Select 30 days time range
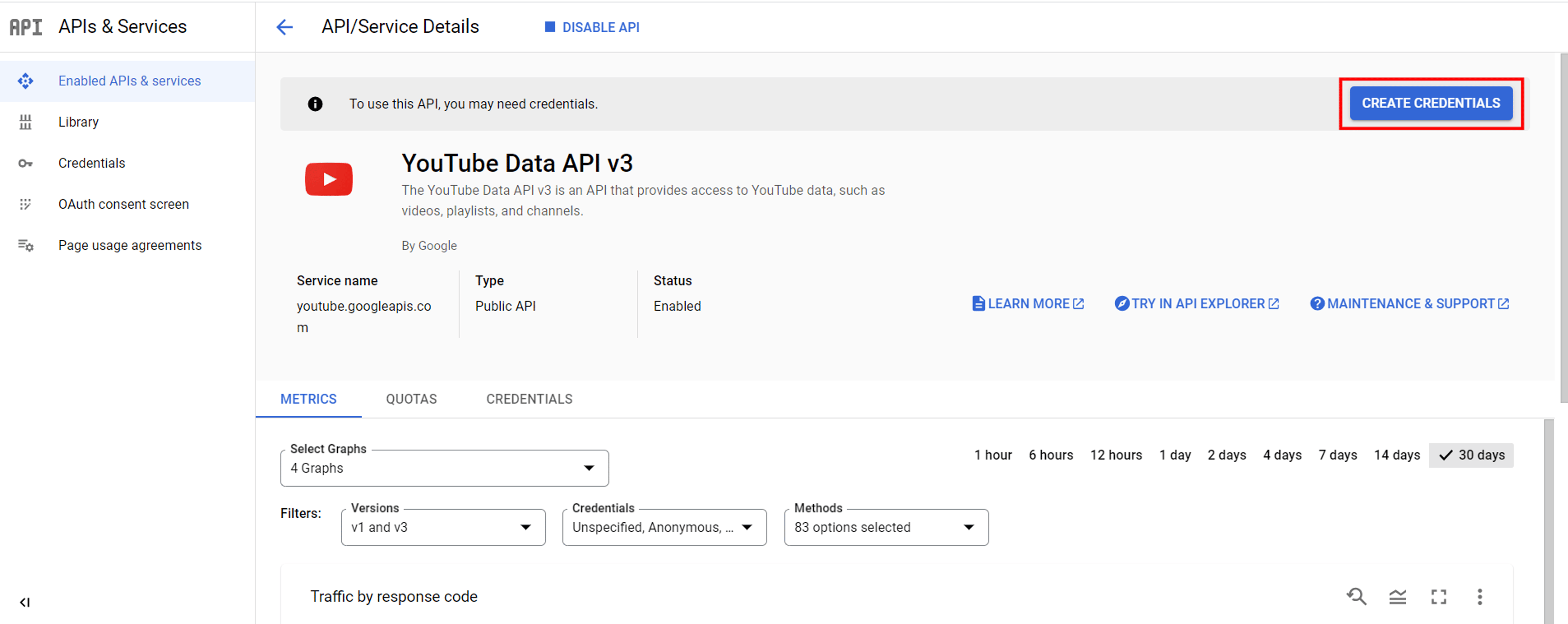1568x624 pixels. click(x=1471, y=455)
